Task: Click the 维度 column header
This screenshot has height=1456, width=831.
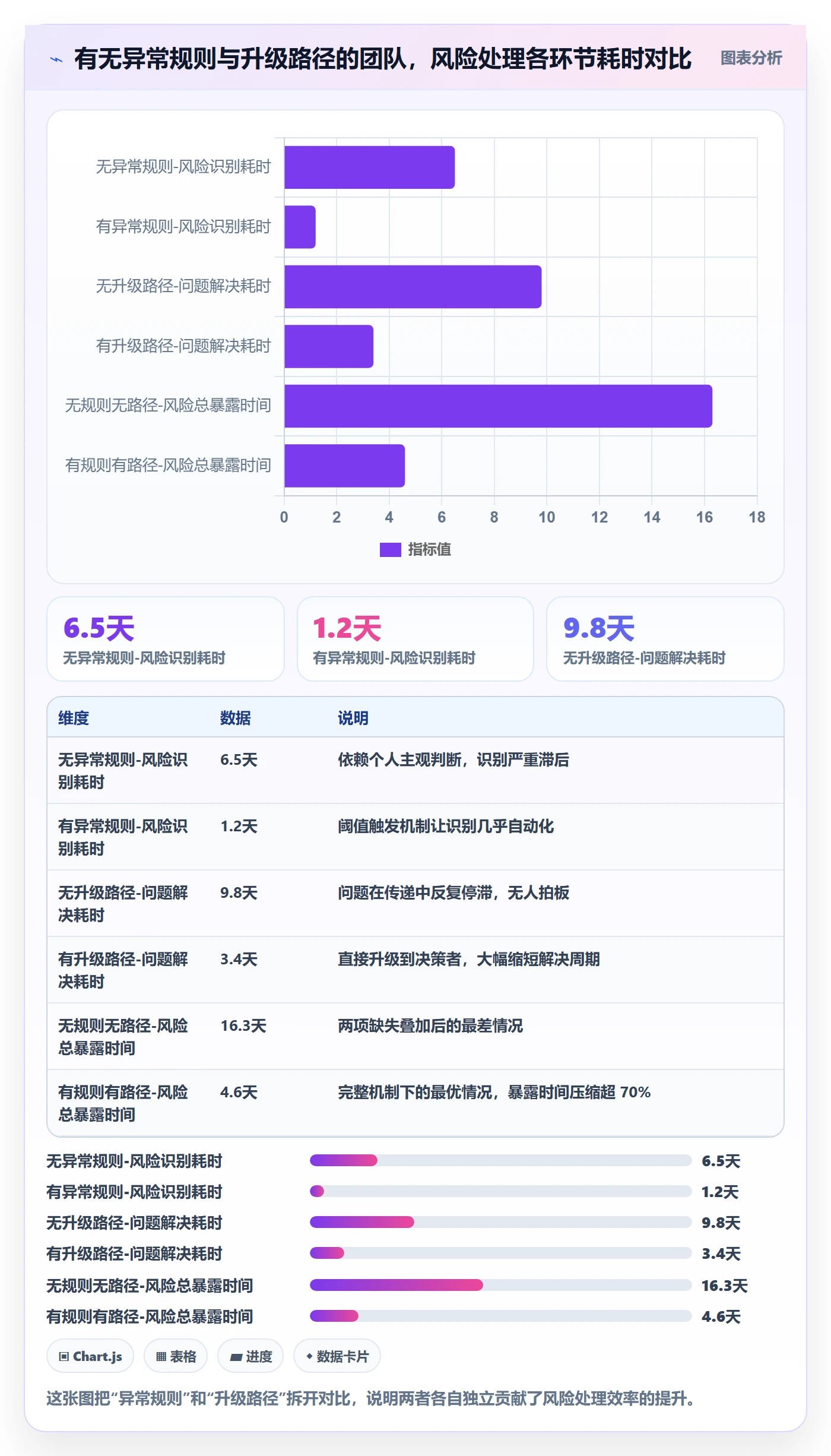Action: pyautogui.click(x=74, y=718)
